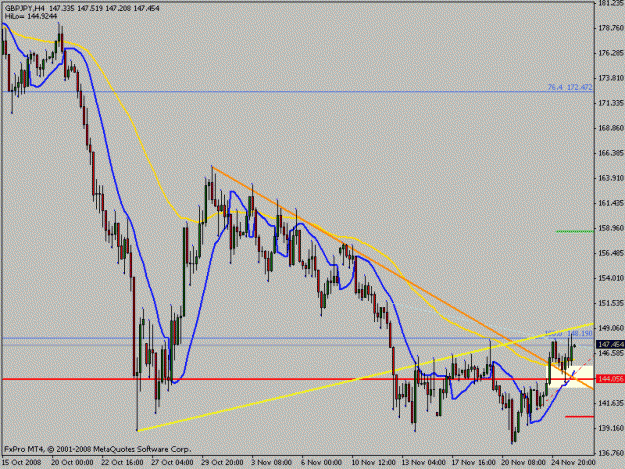The height and width of the screenshot is (469, 625).
Task: Click the 171.335 price axis label
Action: (611, 103)
